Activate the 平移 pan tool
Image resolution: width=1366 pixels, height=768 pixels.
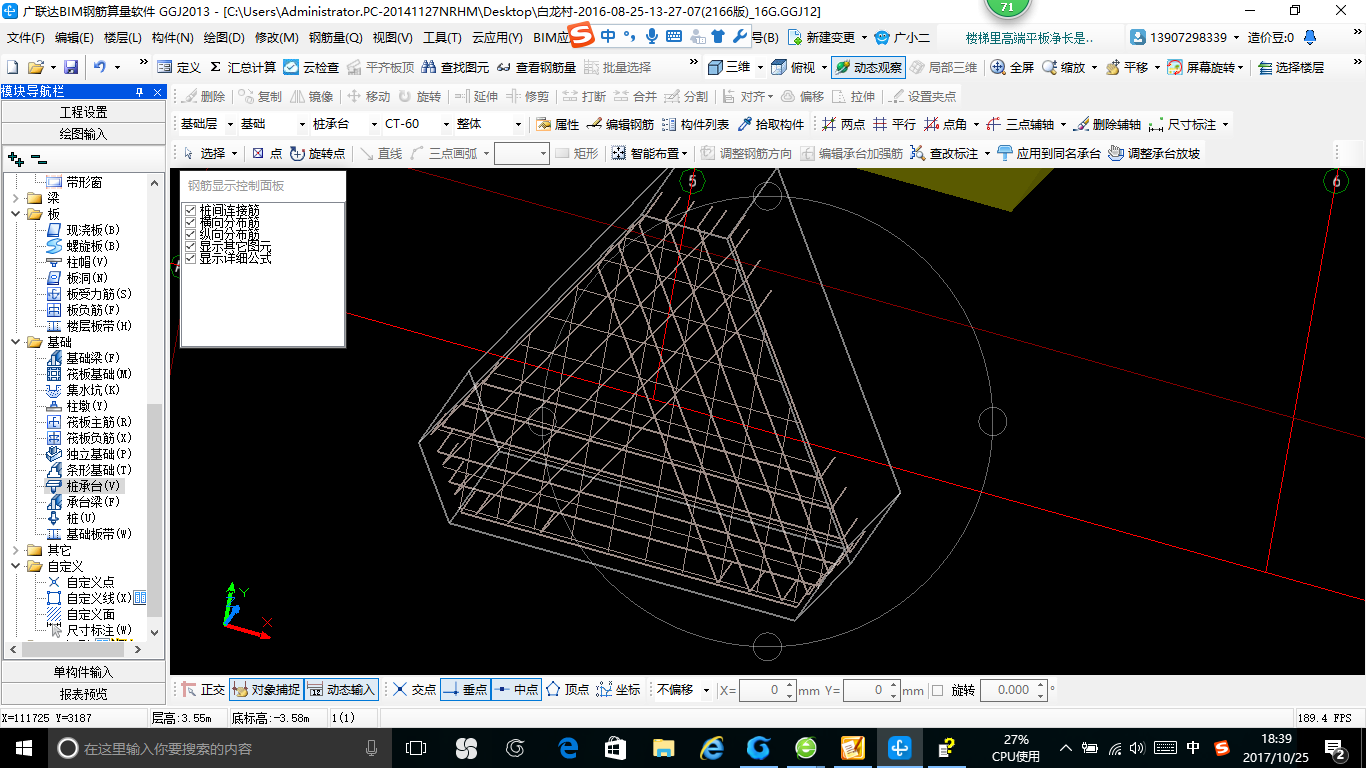coord(1126,67)
